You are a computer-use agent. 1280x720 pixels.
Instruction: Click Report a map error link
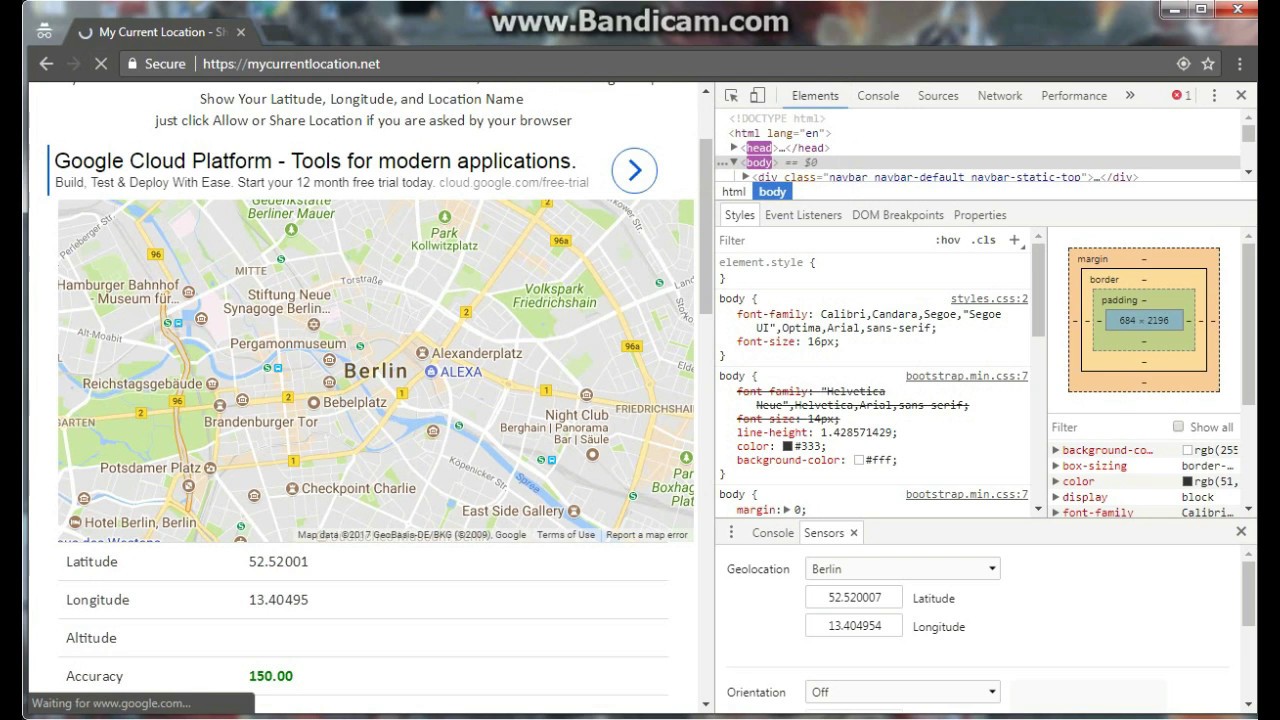tap(647, 535)
